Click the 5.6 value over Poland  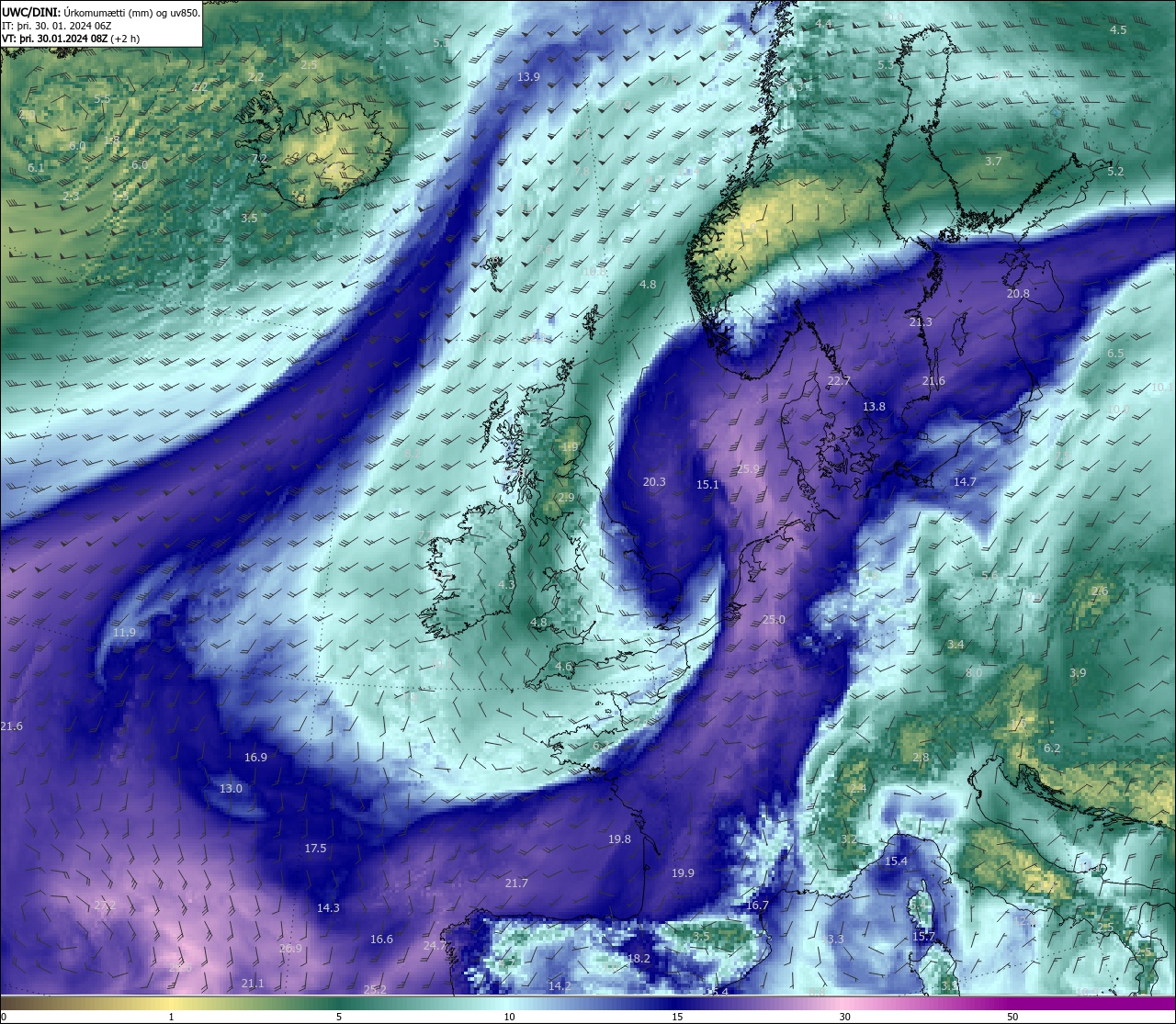[989, 576]
